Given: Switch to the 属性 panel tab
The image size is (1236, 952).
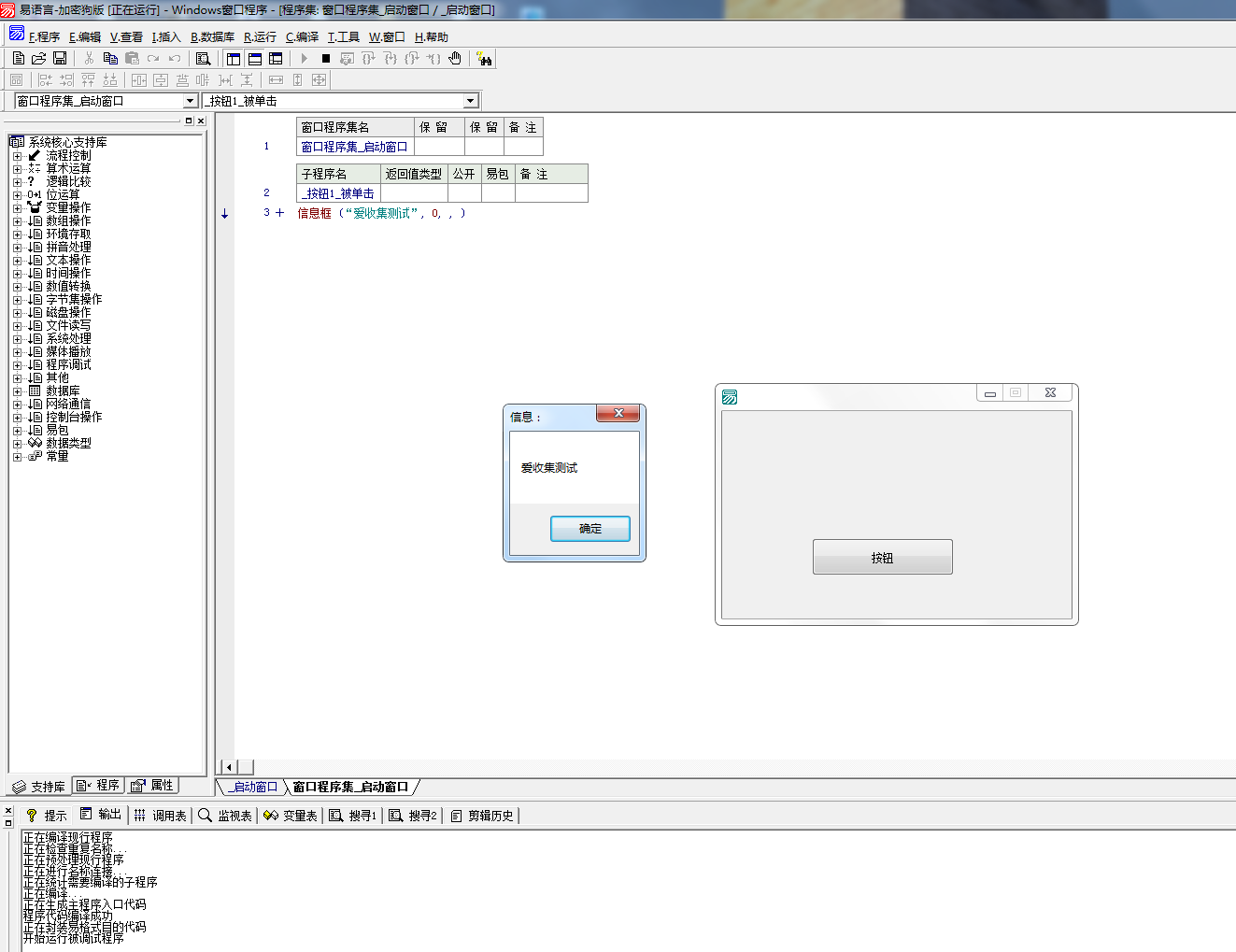Looking at the screenshot, I should (x=153, y=786).
